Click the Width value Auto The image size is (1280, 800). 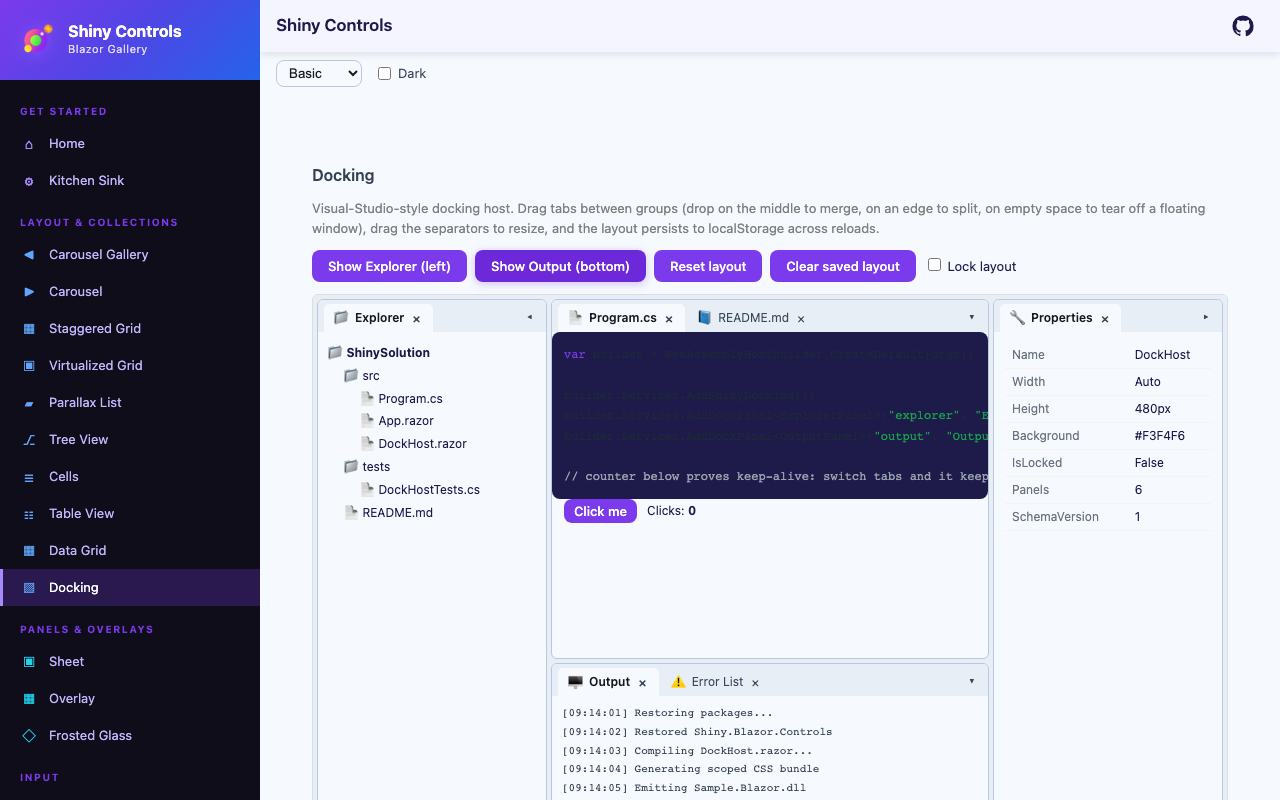point(1147,382)
